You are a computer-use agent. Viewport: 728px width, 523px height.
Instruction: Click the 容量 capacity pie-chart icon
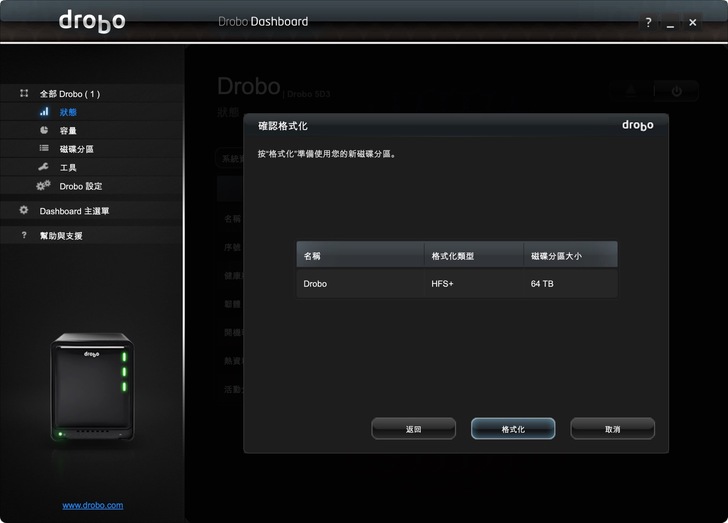coord(44,130)
